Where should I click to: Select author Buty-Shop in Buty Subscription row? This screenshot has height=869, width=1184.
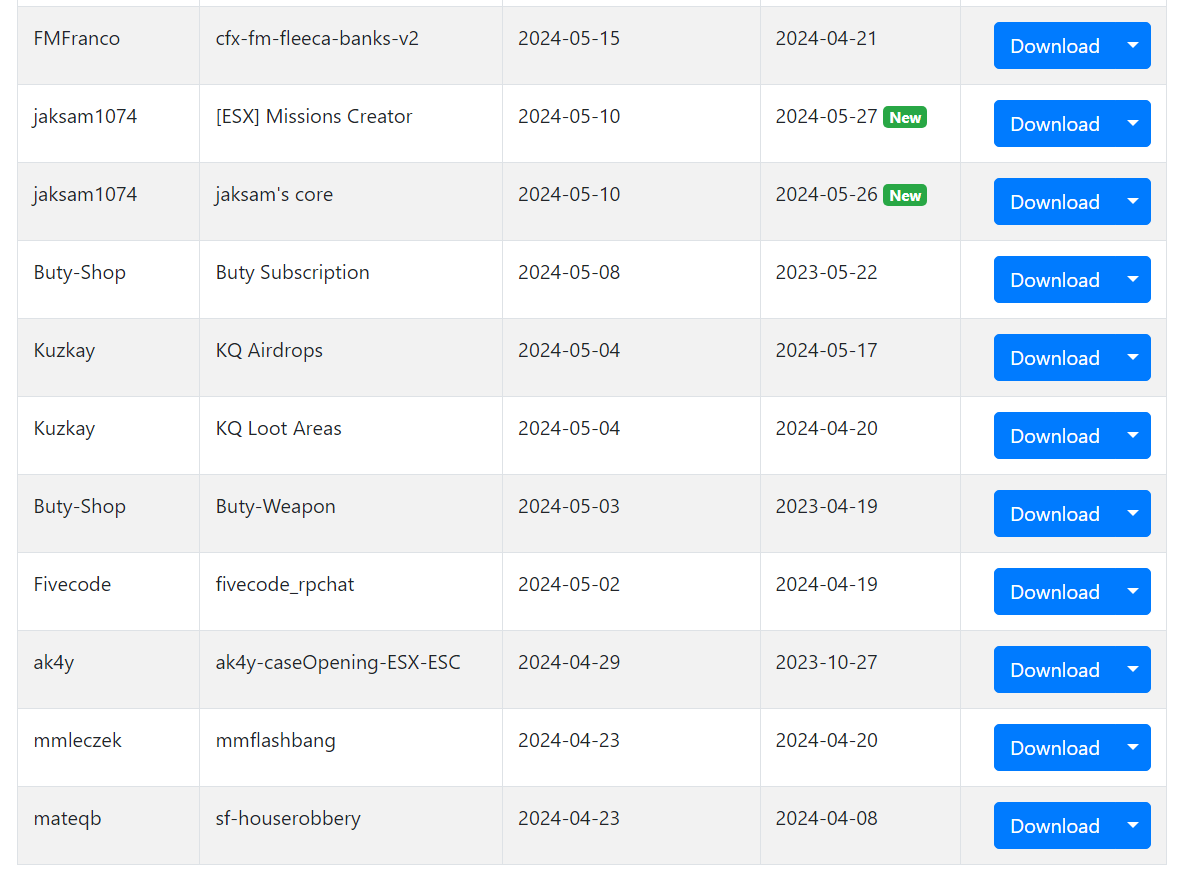pos(79,273)
